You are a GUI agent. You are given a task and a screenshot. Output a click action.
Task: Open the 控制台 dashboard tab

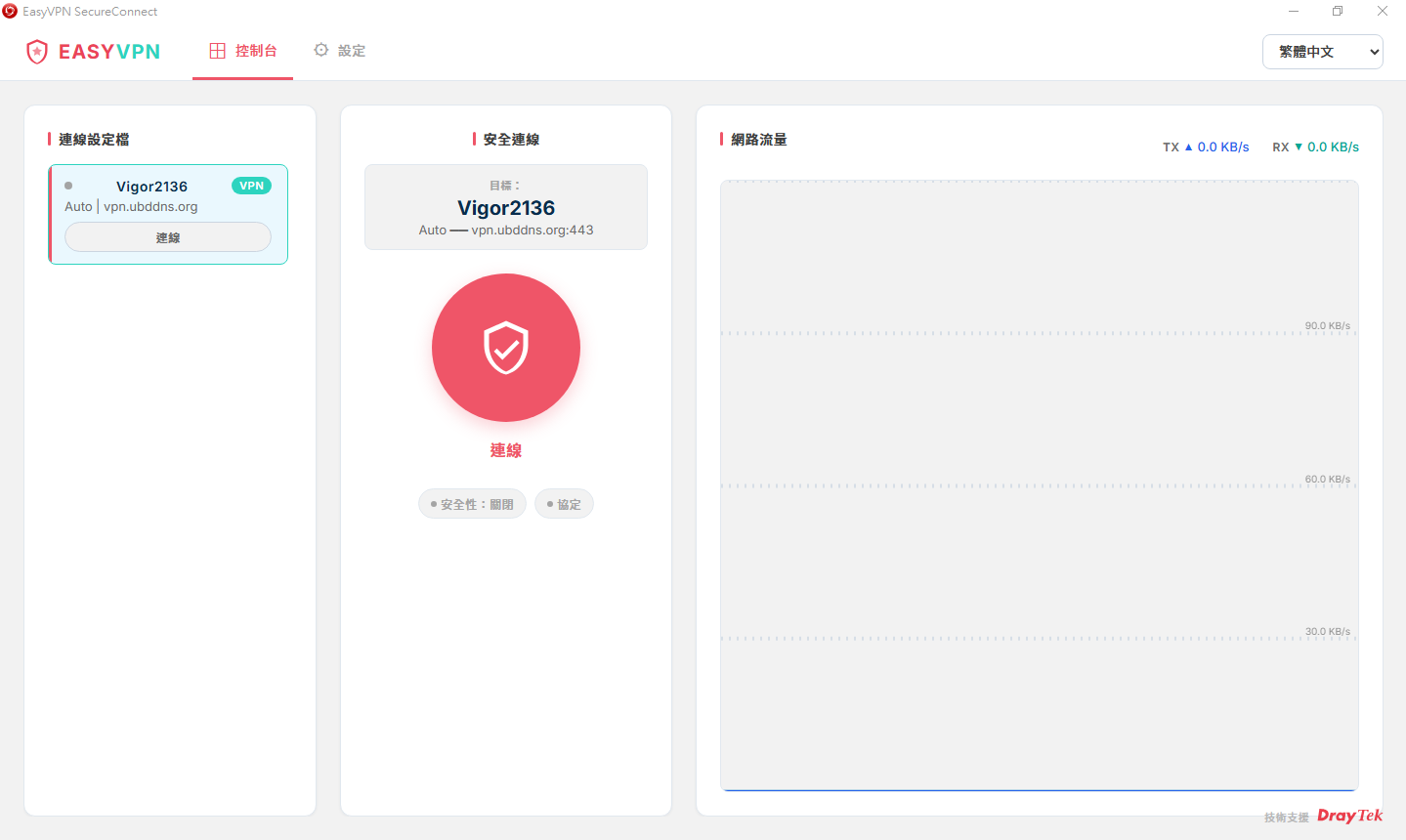tap(243, 51)
